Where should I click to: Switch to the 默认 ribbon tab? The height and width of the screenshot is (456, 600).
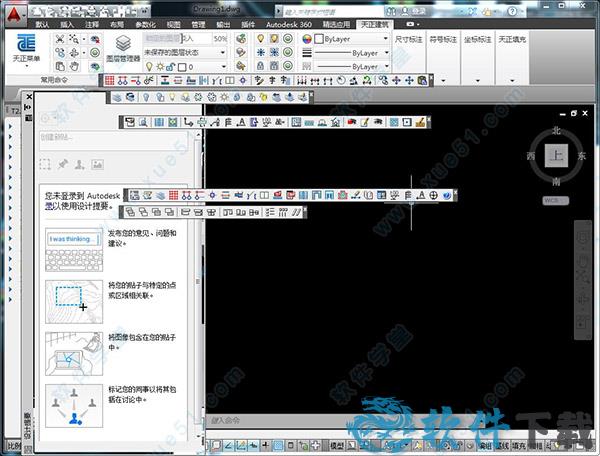42,24
